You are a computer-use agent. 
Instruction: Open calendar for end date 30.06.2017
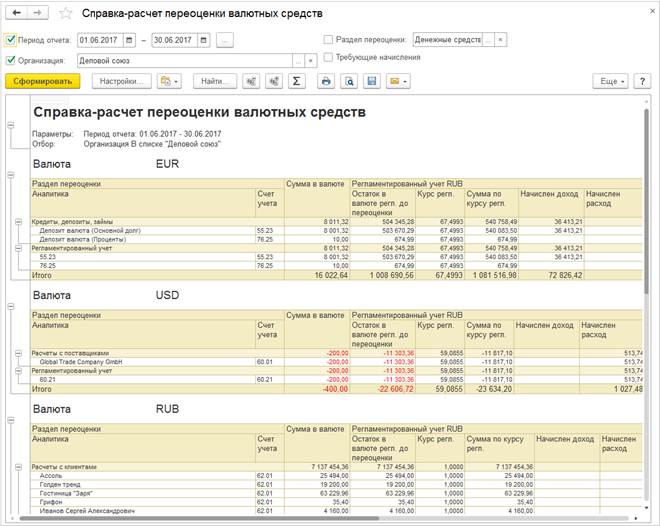coord(204,40)
